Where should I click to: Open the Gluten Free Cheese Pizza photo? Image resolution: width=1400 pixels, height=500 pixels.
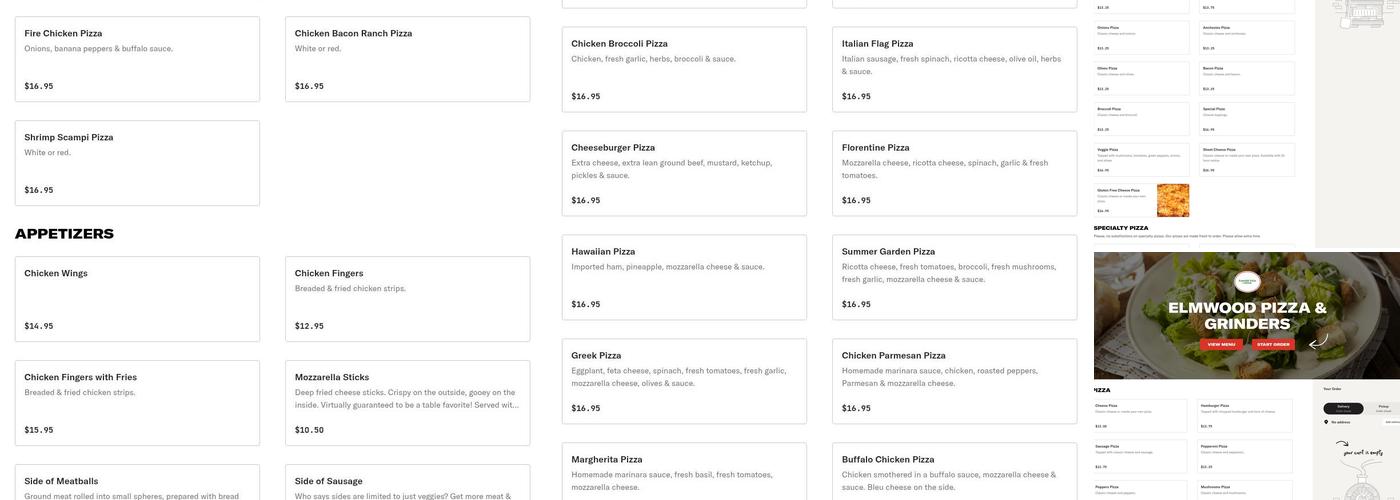coord(1173,200)
